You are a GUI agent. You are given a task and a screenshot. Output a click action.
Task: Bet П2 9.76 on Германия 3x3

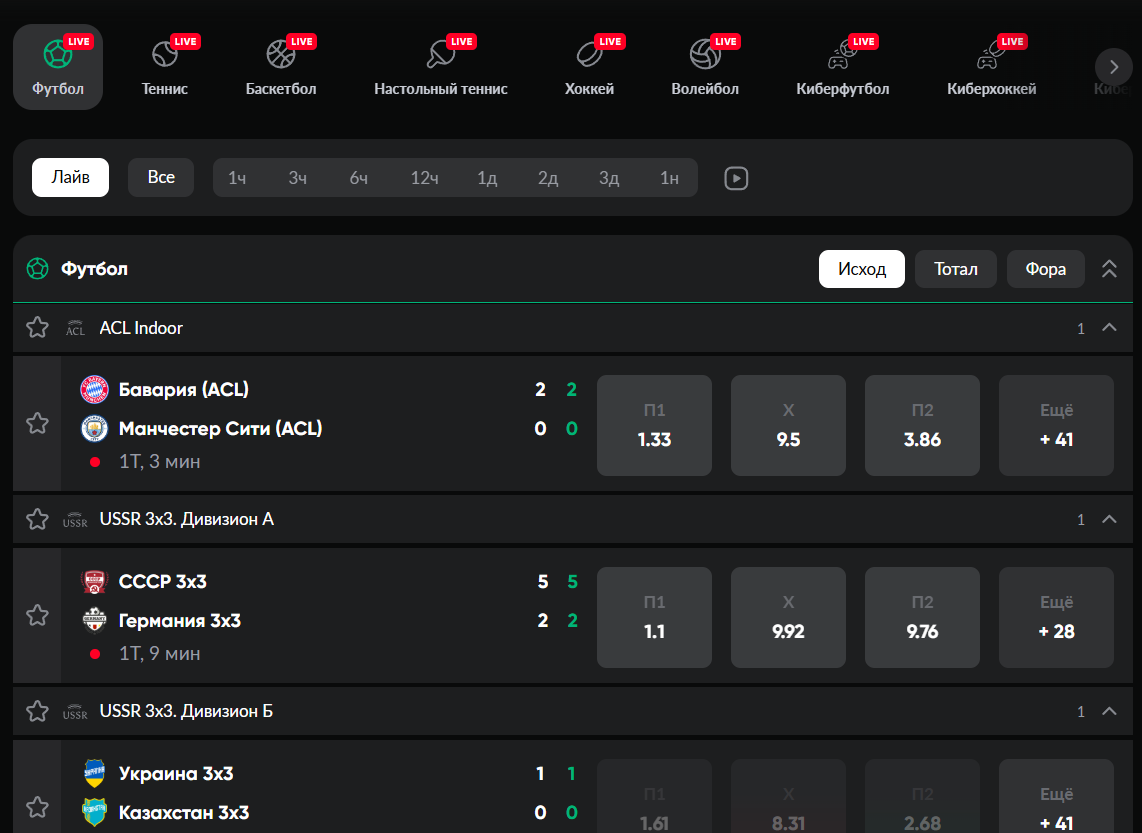pos(922,617)
